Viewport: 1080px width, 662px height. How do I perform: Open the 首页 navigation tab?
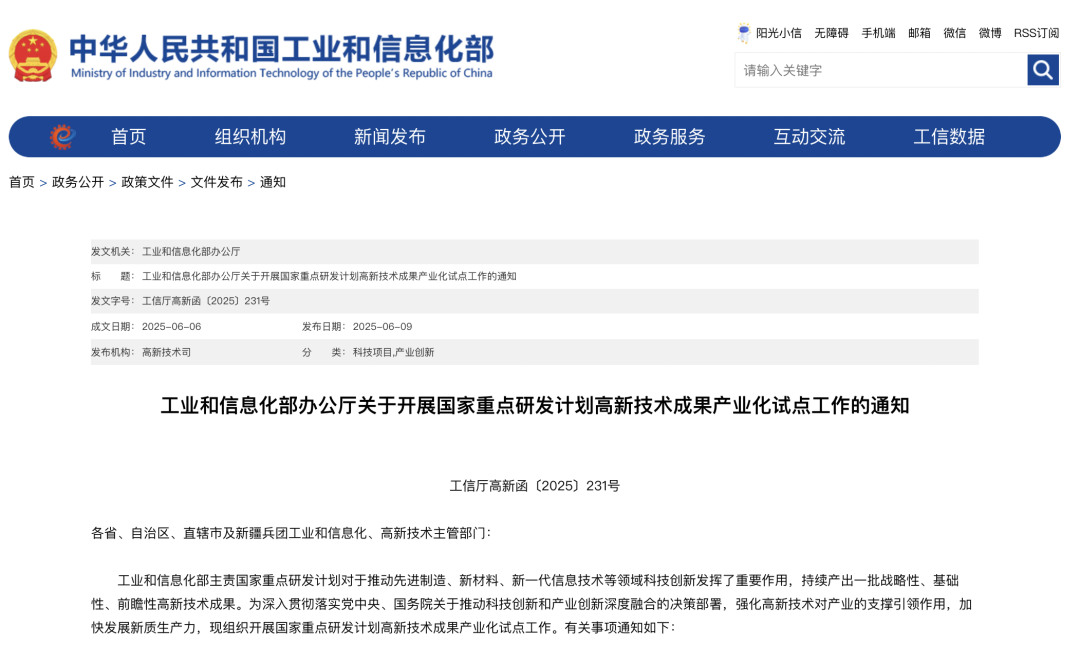click(x=129, y=136)
